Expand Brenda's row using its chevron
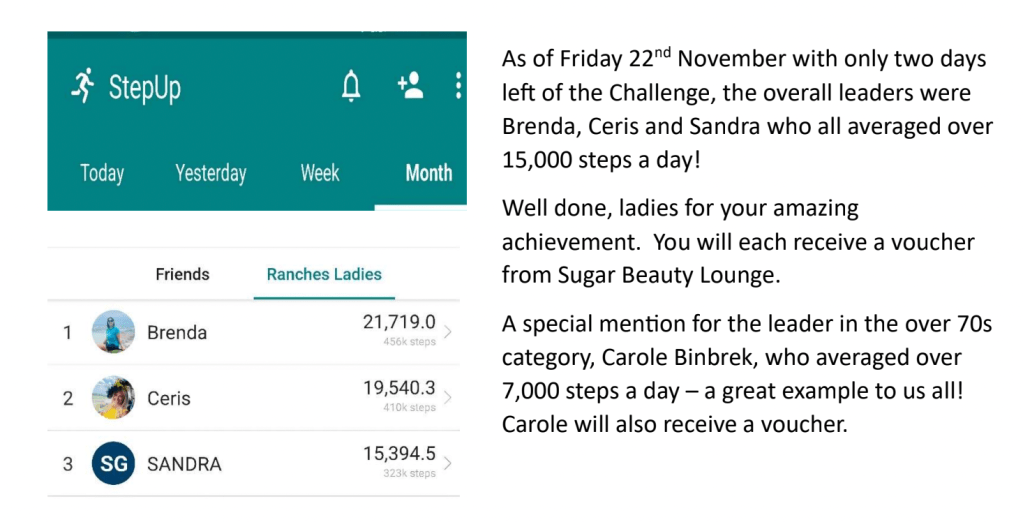Viewport: 1023px width, 522px height. pos(447,331)
